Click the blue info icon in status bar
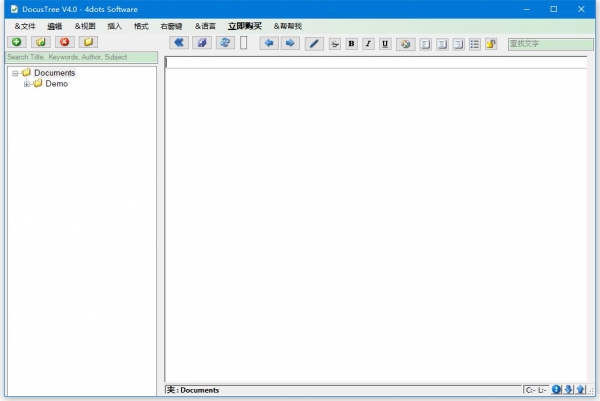The image size is (600, 401). click(x=556, y=390)
